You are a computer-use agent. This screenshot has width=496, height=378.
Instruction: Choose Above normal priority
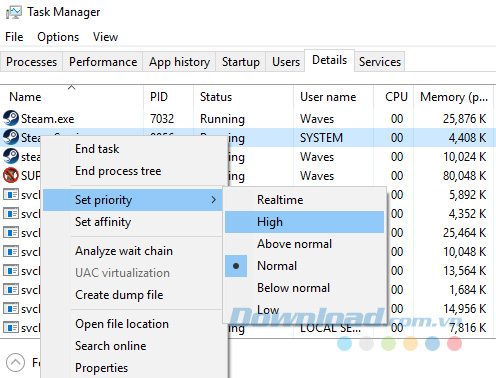(304, 244)
